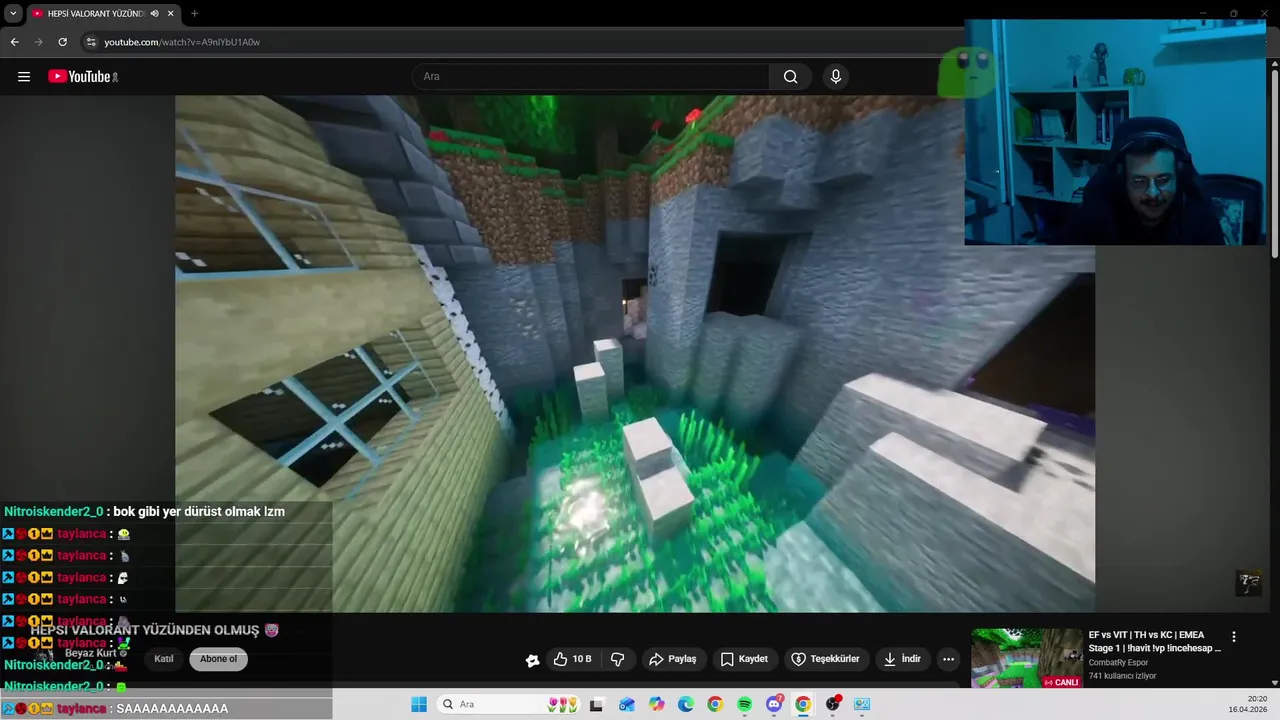Click the 'SAAAAAAAAAAAA' chat message

[172, 708]
